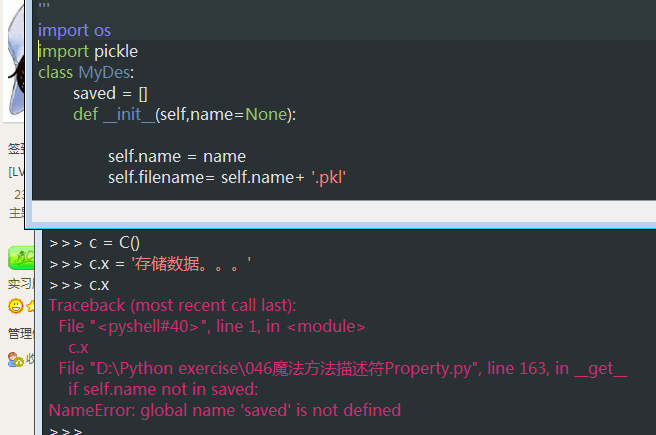Screen dimensions: 656x435
Task: Click the user icon below 管理 label
Action: click(x=15, y=359)
